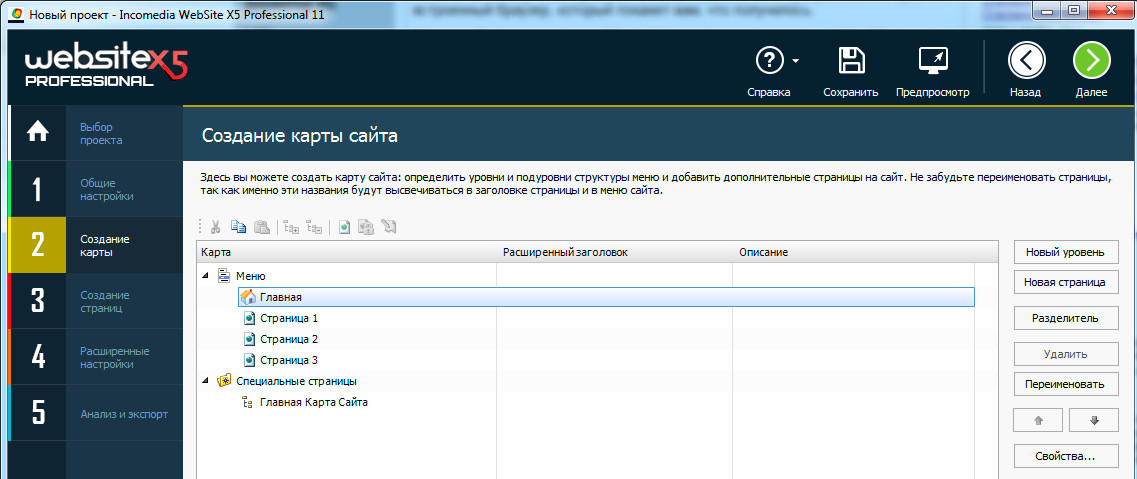Open the Свойства... properties button
This screenshot has height=479, width=1137.
coord(1064,456)
